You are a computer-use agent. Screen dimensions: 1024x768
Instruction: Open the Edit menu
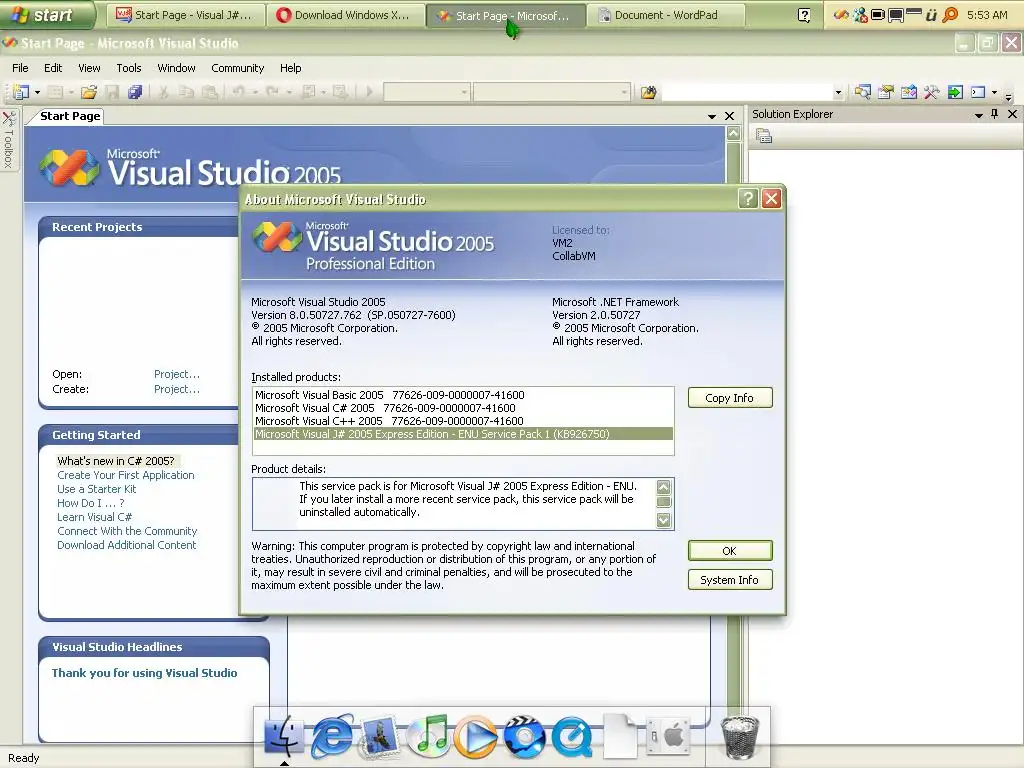tap(53, 68)
